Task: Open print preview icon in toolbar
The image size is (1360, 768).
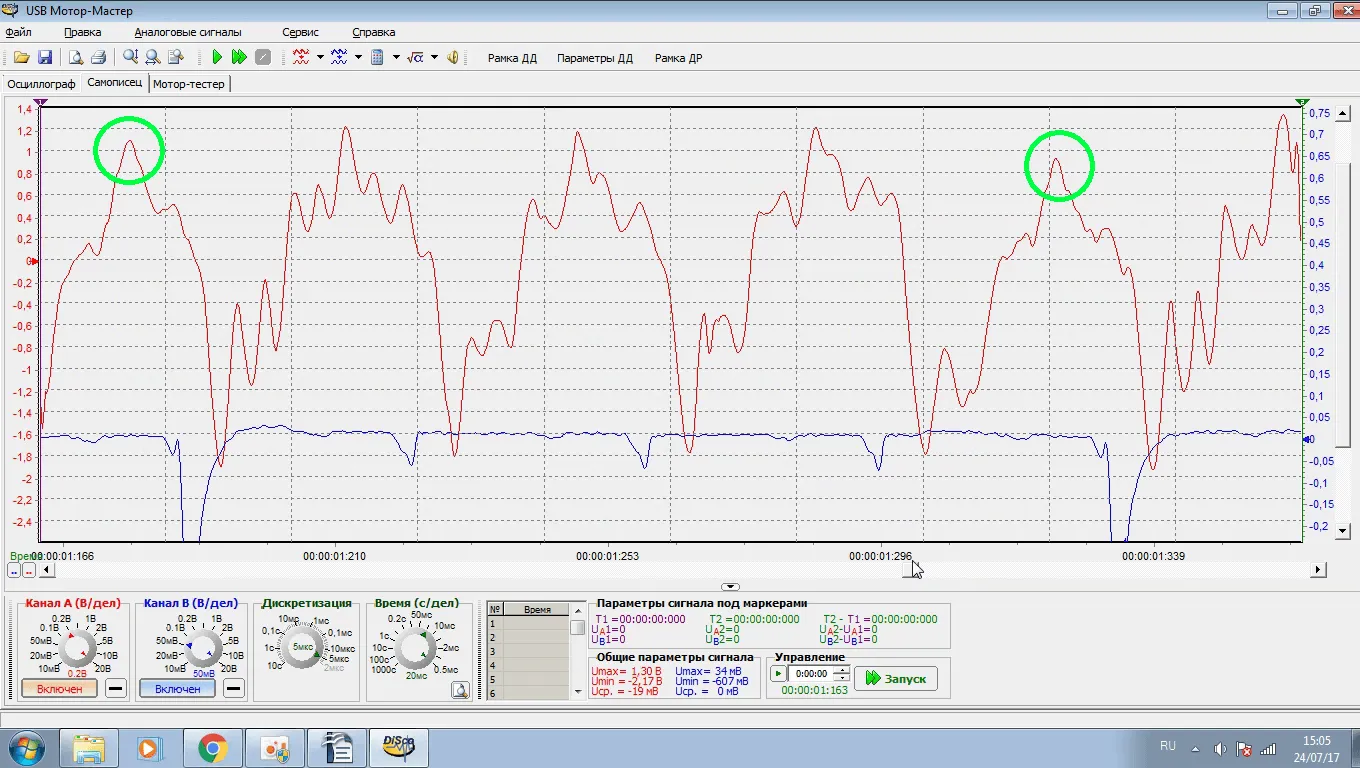Action: [x=76, y=57]
